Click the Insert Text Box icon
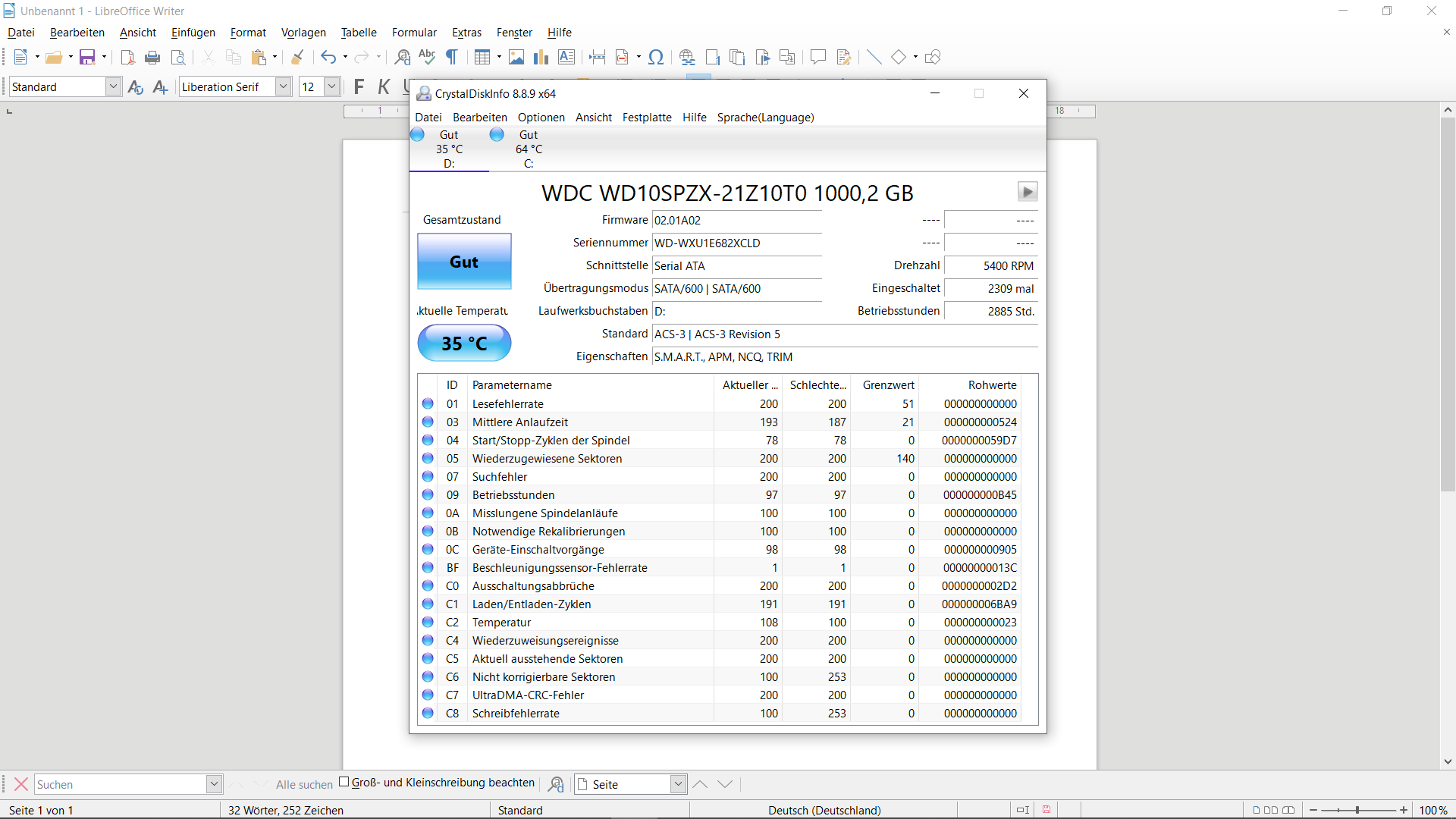This screenshot has height=819, width=1456. pyautogui.click(x=566, y=57)
